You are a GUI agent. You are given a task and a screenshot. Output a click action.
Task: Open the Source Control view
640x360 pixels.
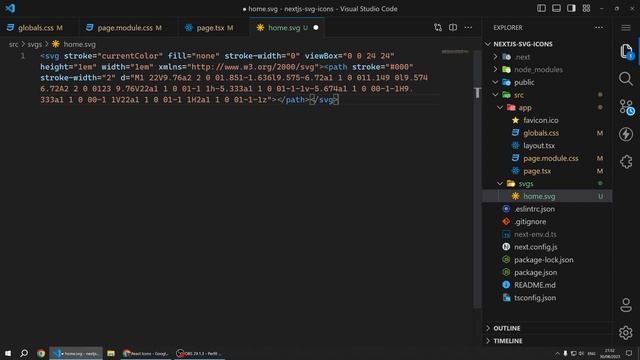(x=626, y=107)
